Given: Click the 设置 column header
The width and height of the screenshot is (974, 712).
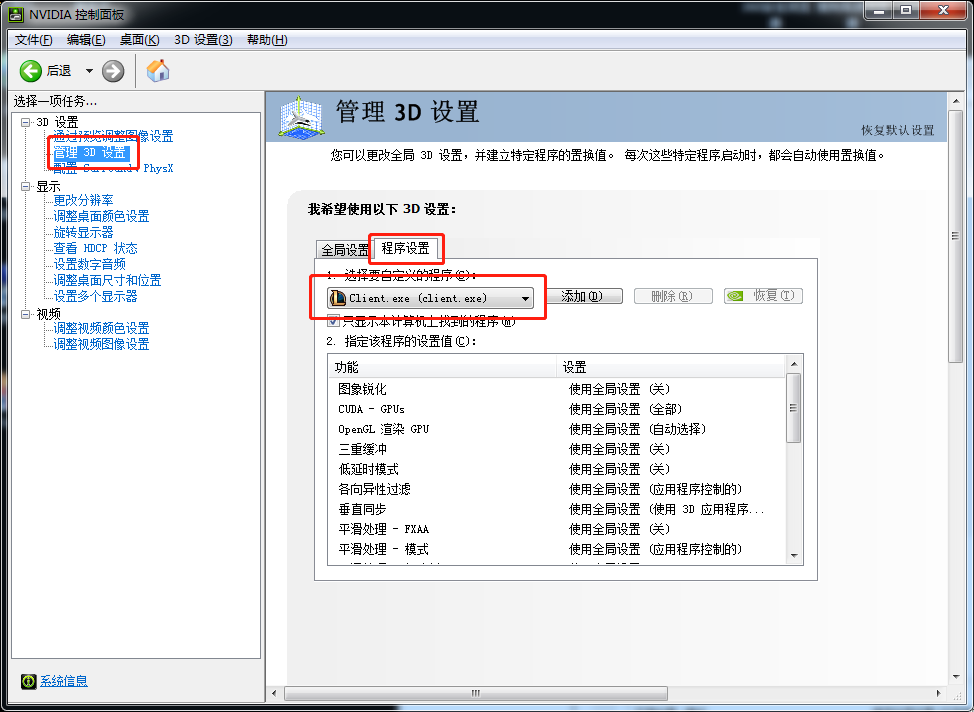Looking at the screenshot, I should coord(671,367).
